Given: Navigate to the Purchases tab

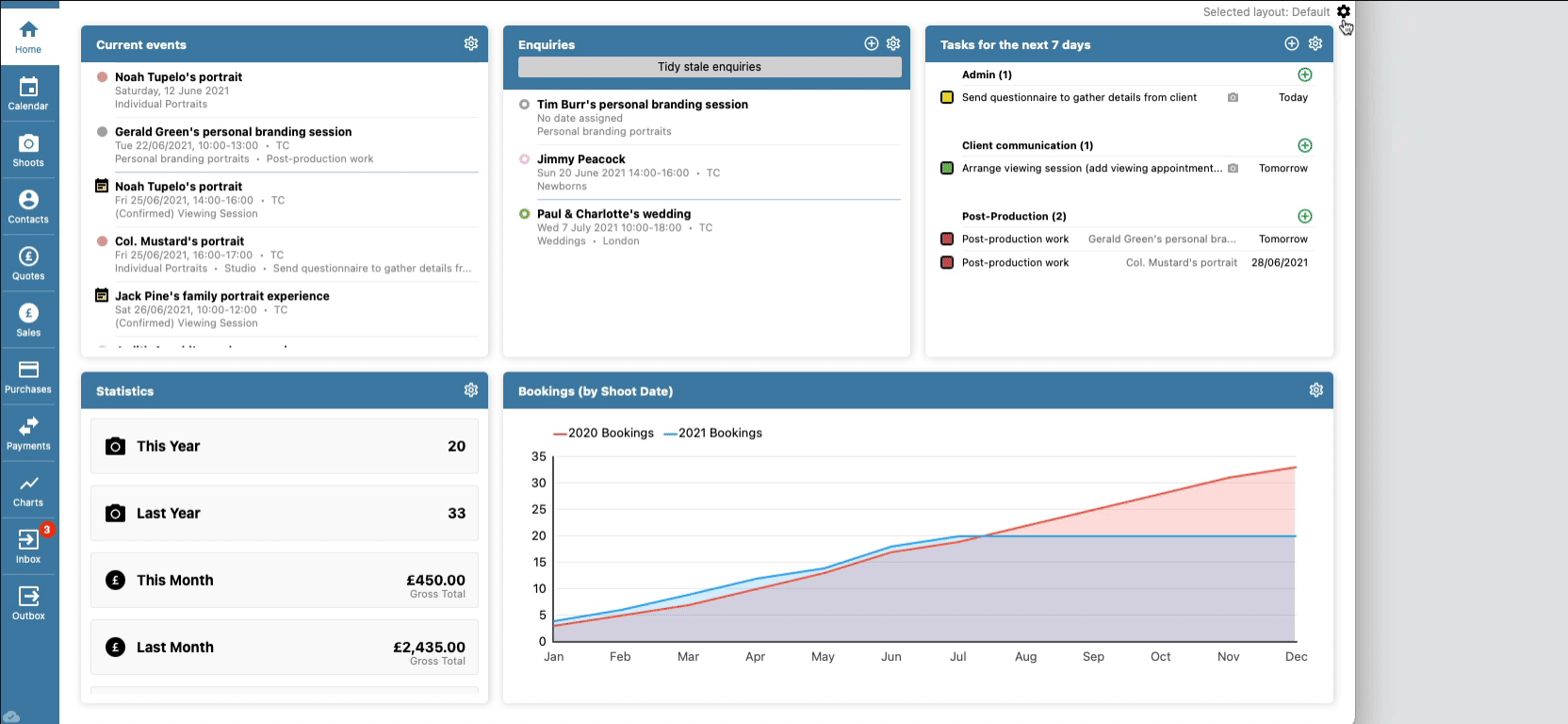Looking at the screenshot, I should (28, 376).
